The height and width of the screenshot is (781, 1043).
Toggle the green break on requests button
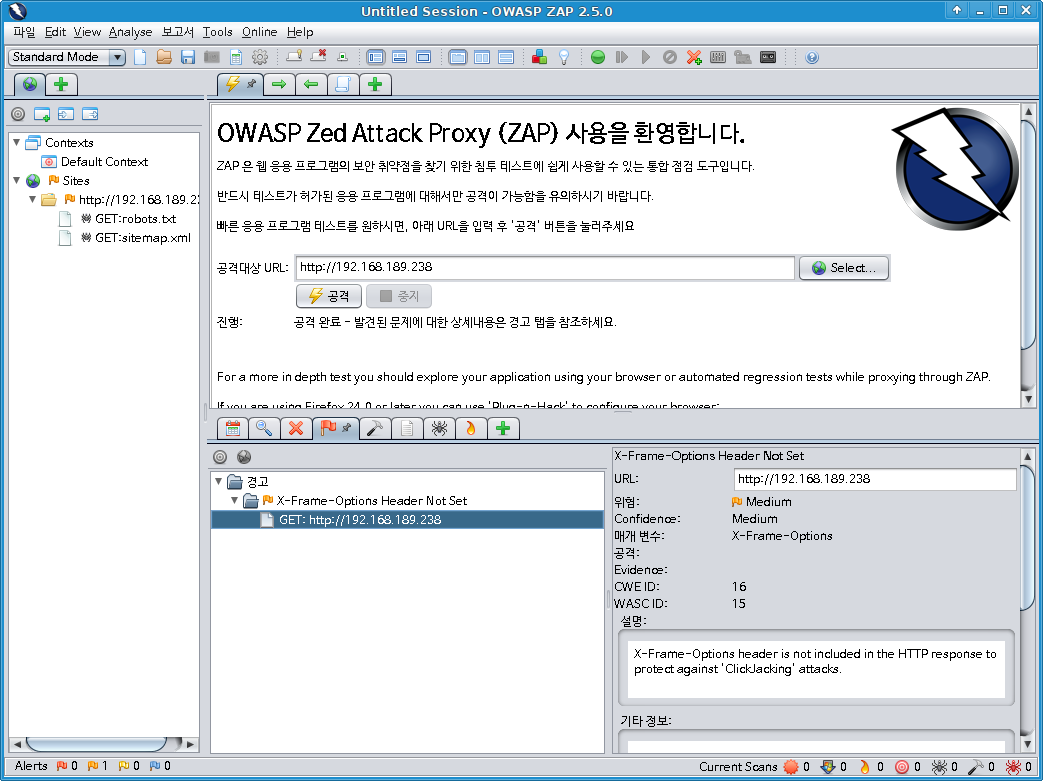(598, 57)
